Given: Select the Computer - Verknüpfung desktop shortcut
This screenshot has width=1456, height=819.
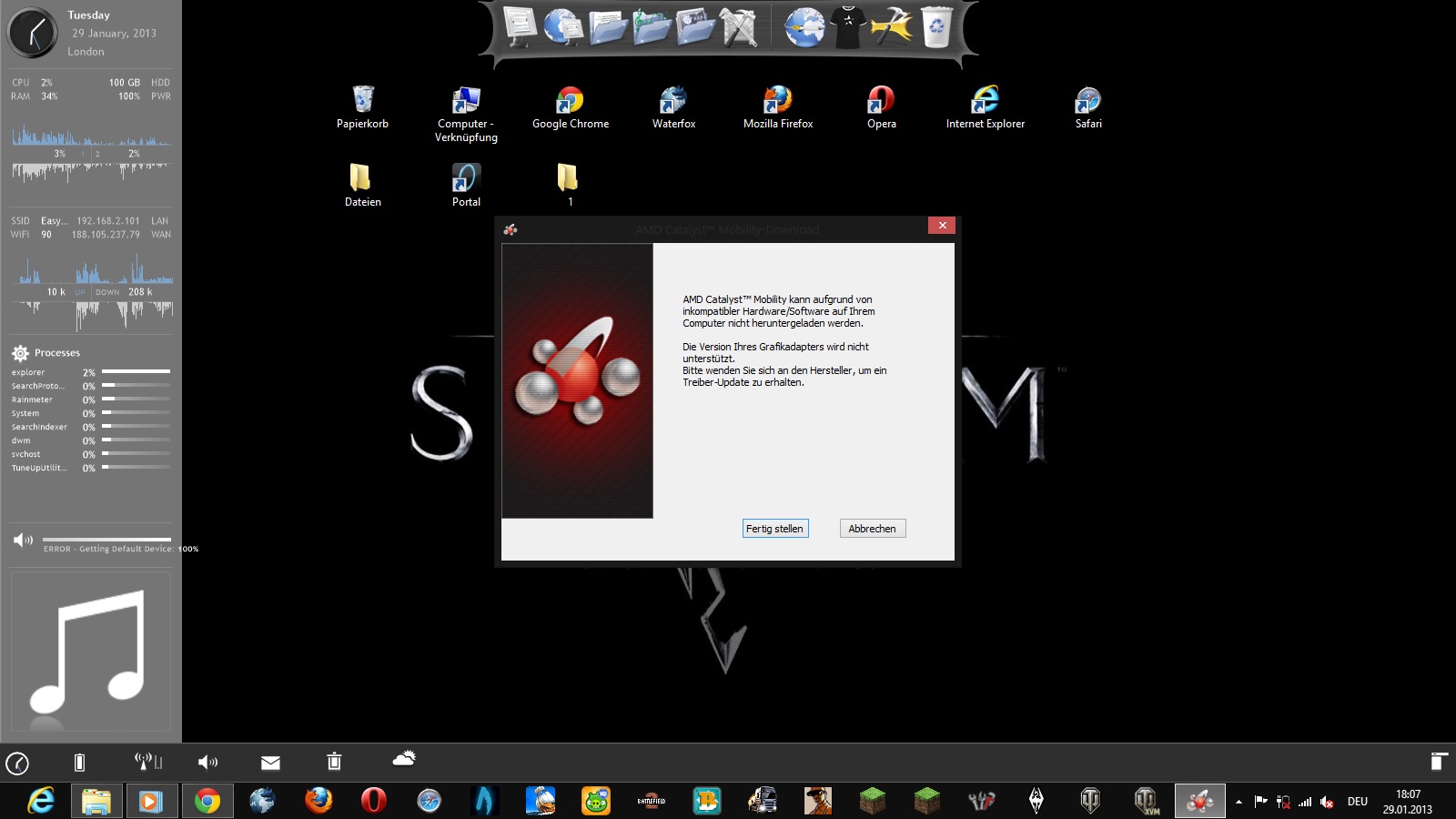Looking at the screenshot, I should (466, 114).
